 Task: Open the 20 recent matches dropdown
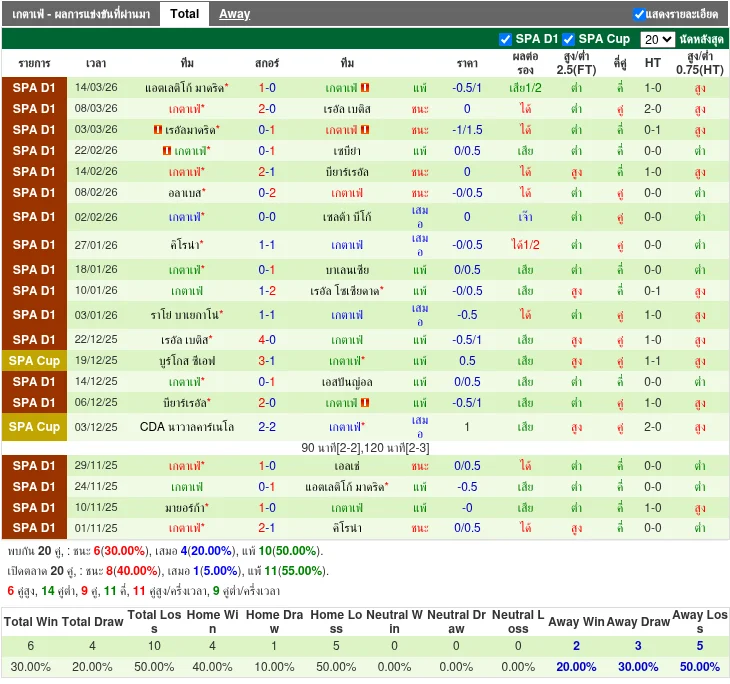point(657,39)
